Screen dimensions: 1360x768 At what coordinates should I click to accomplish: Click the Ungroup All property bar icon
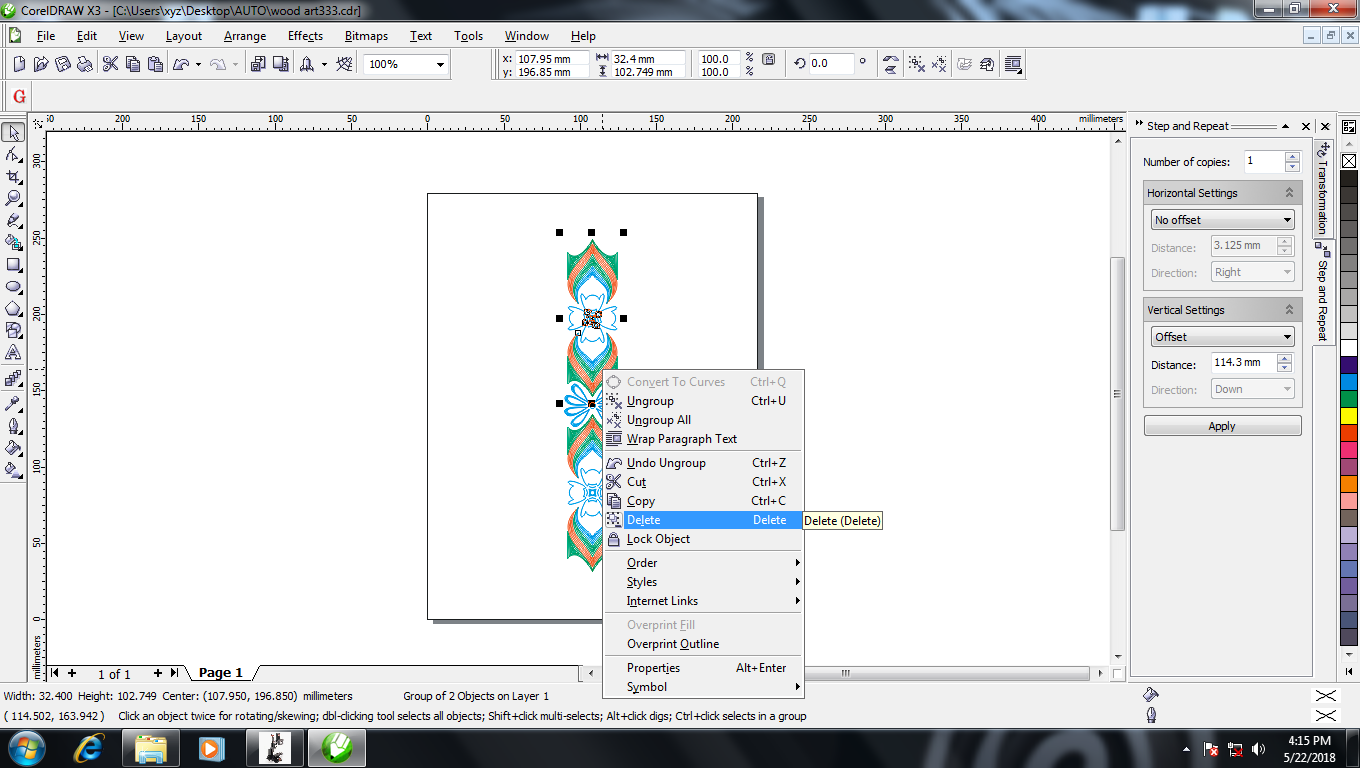point(940,64)
